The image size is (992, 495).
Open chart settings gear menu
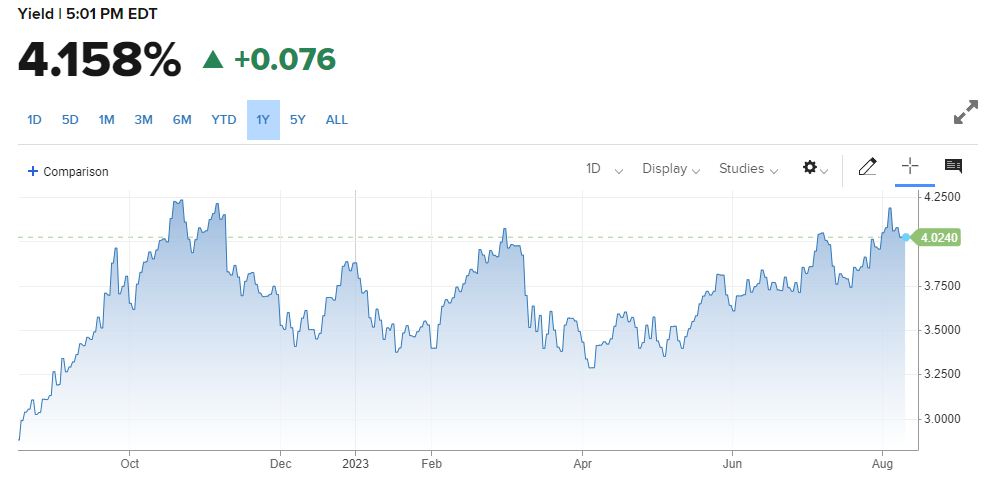[814, 168]
